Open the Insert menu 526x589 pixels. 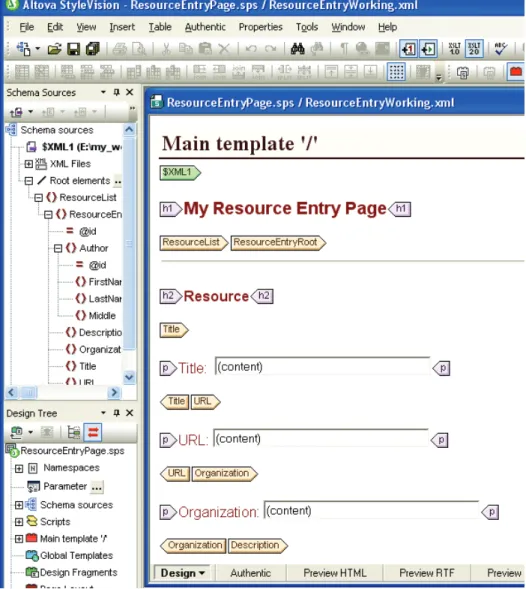[122, 27]
